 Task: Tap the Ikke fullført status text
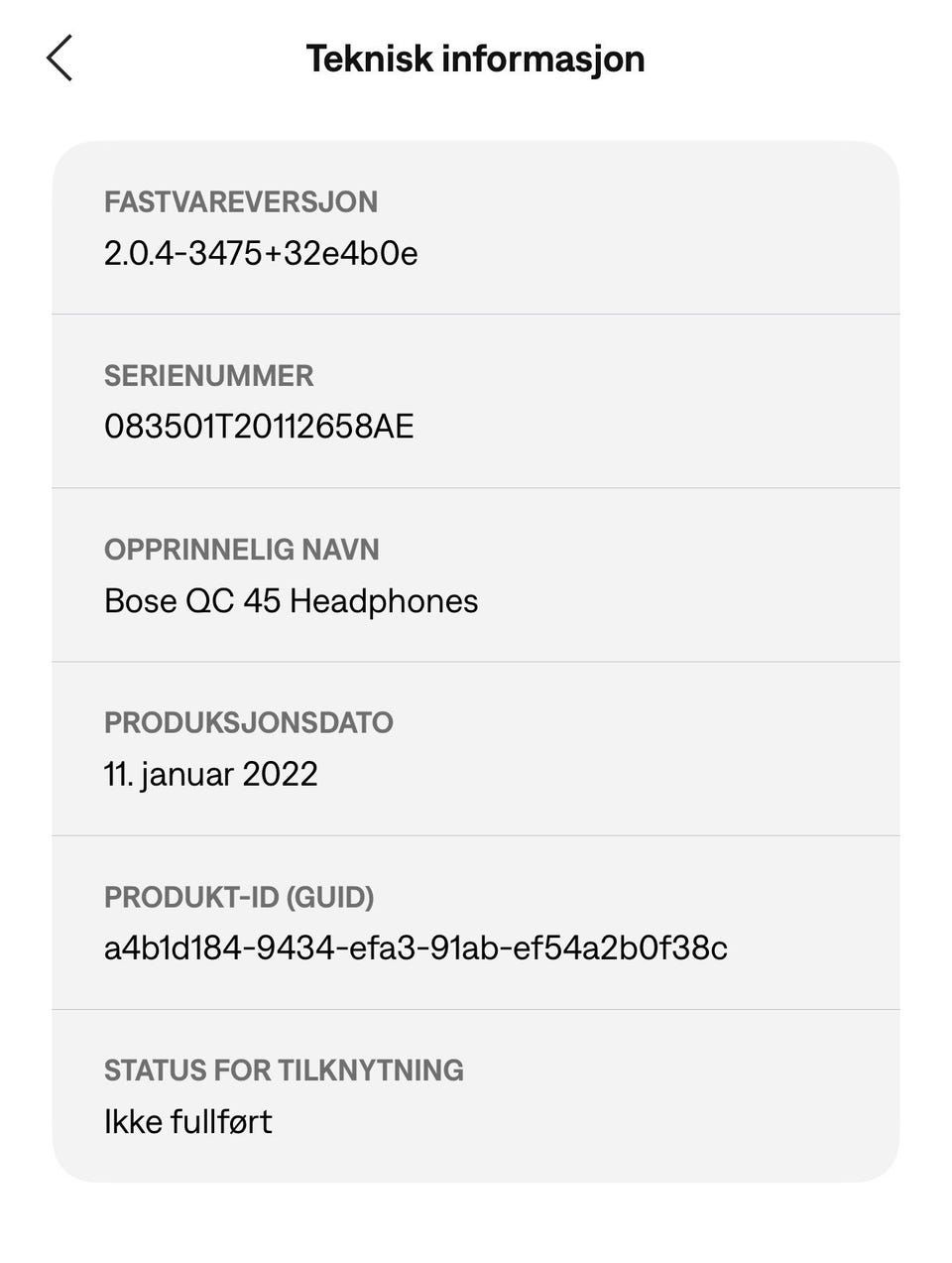point(187,1121)
